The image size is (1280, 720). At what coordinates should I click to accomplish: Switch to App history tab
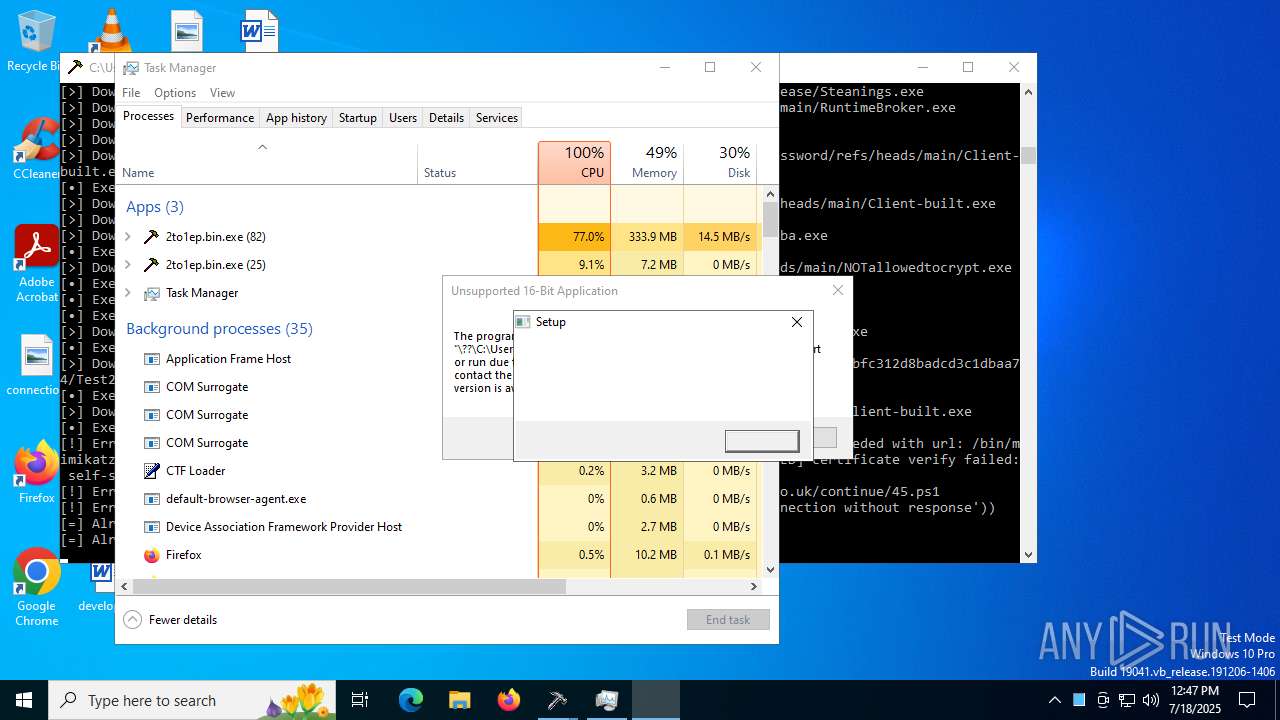pos(296,117)
